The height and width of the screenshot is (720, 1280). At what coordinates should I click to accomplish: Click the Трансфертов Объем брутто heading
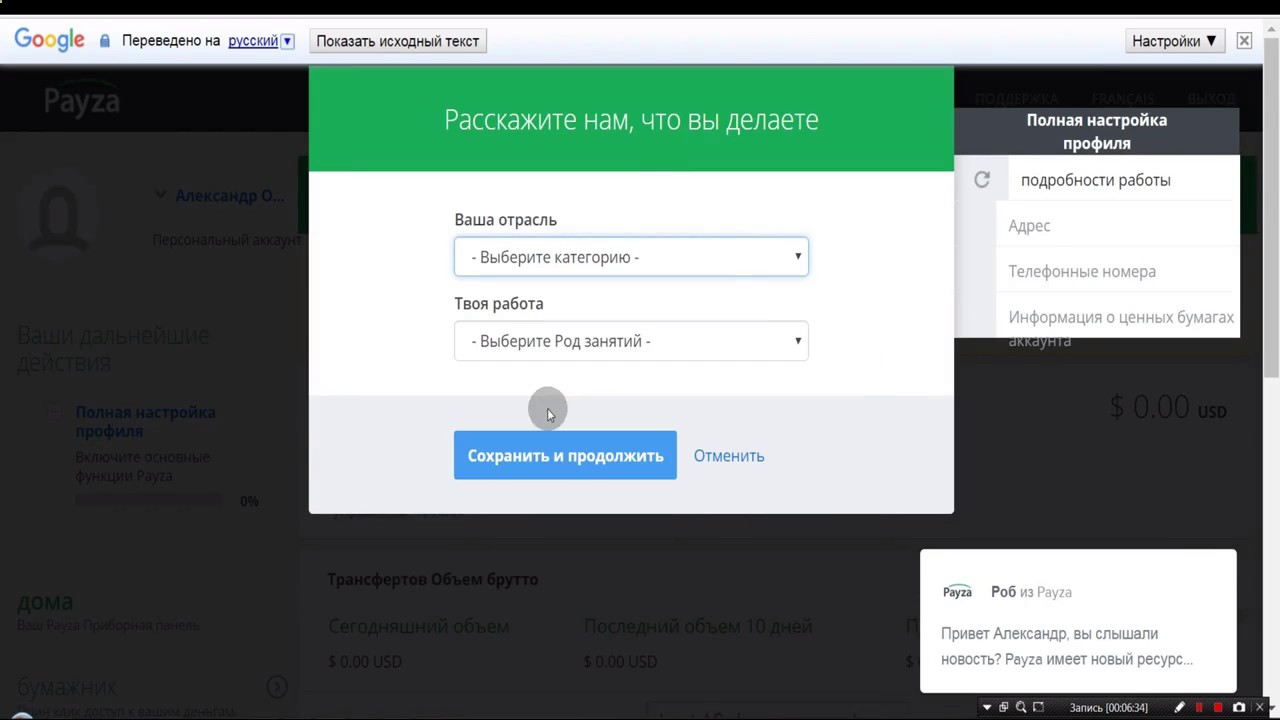pyautogui.click(x=433, y=579)
